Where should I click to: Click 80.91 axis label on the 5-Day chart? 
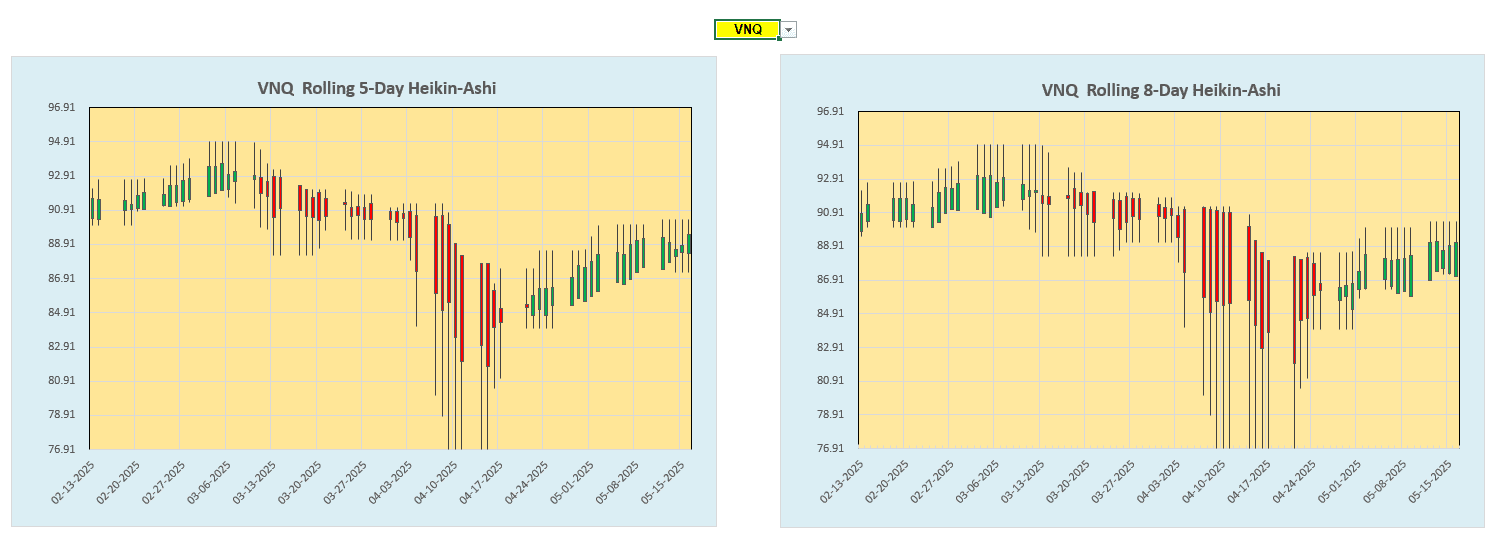[62, 380]
